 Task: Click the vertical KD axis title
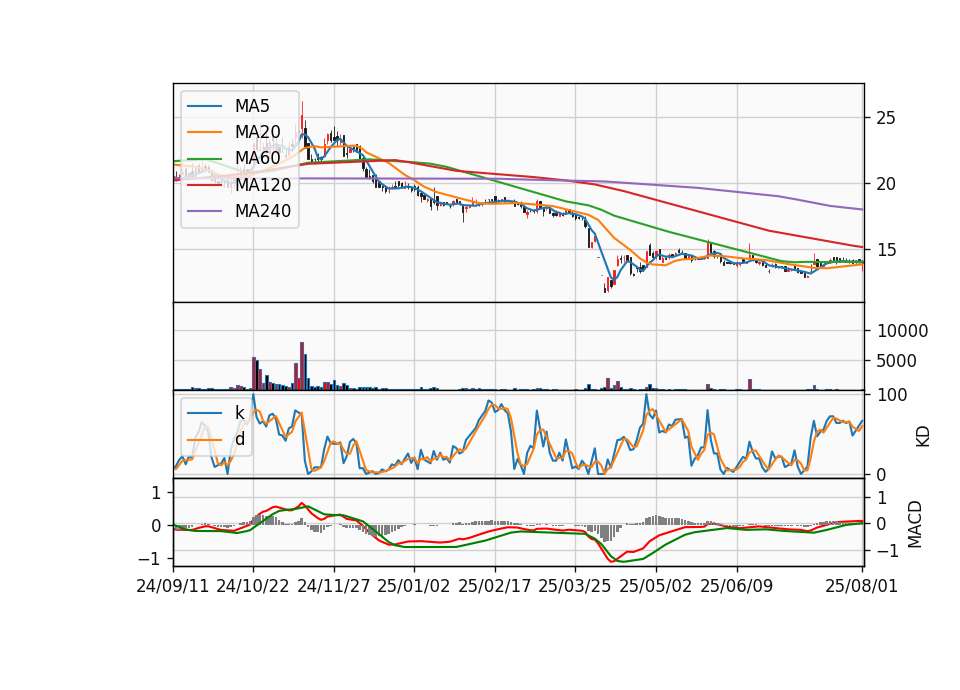pyautogui.click(x=923, y=437)
